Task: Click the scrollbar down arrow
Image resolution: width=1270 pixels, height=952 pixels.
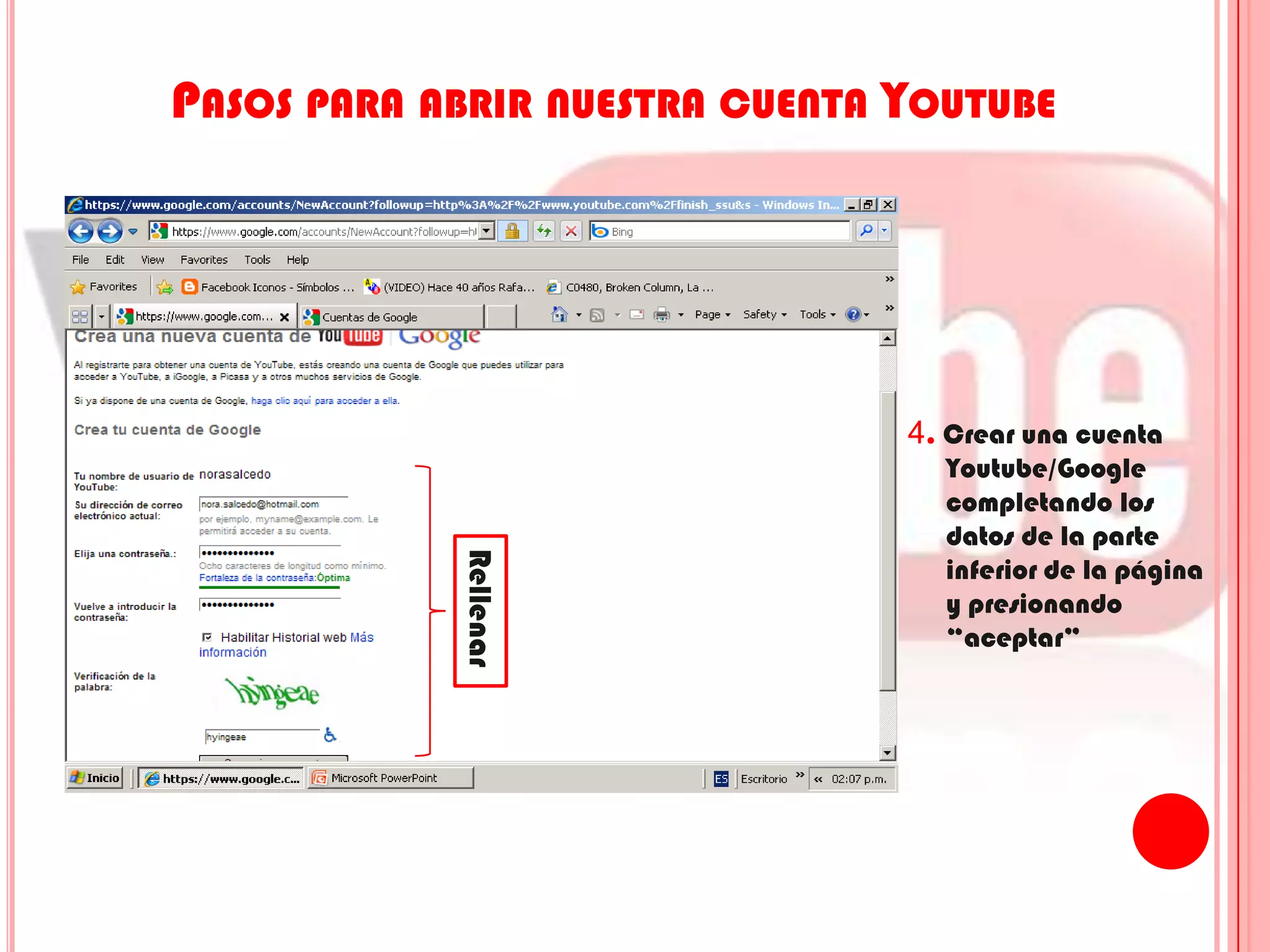Action: pos(887,752)
